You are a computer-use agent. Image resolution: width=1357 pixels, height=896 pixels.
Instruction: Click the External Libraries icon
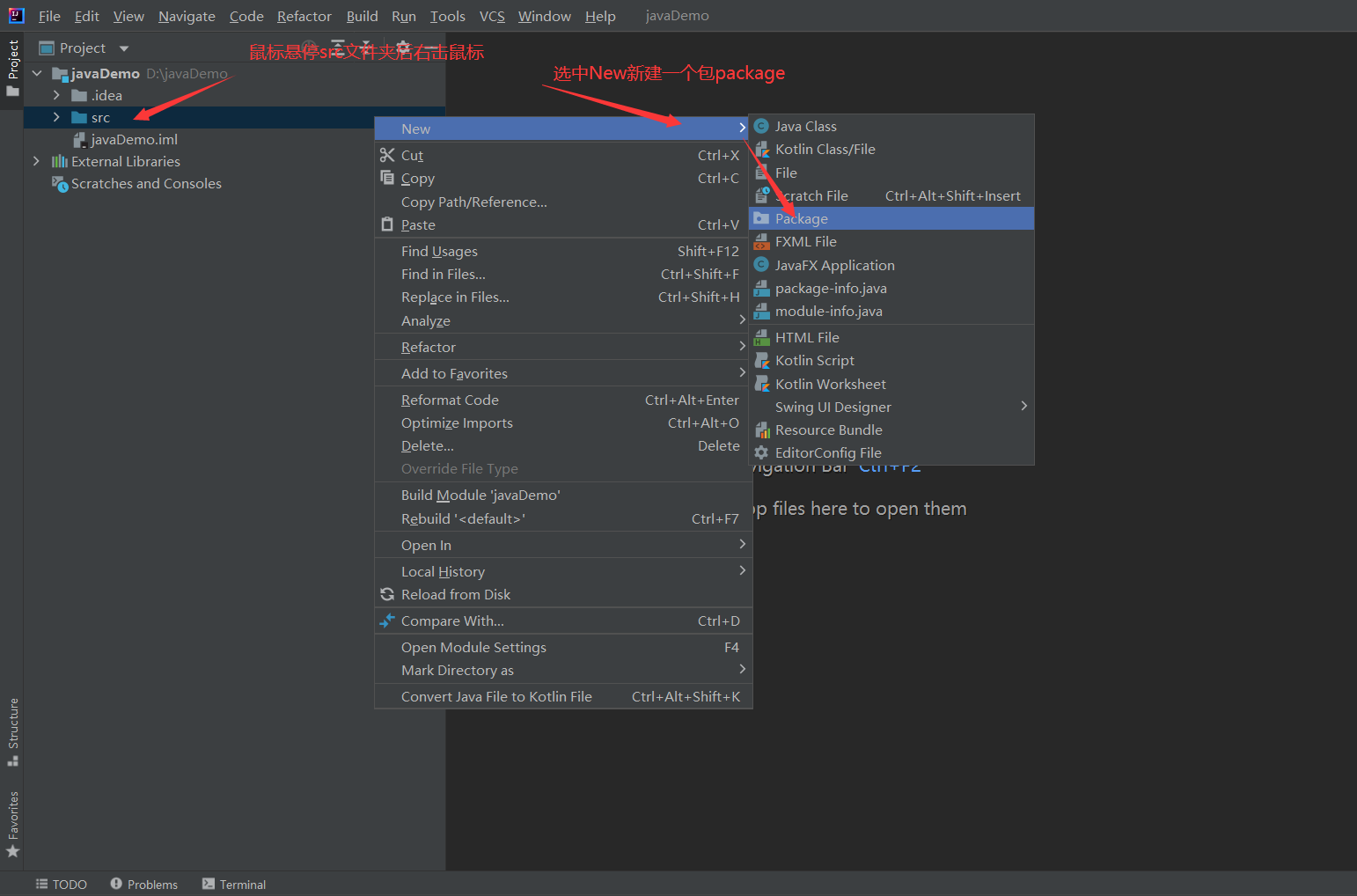coord(60,161)
